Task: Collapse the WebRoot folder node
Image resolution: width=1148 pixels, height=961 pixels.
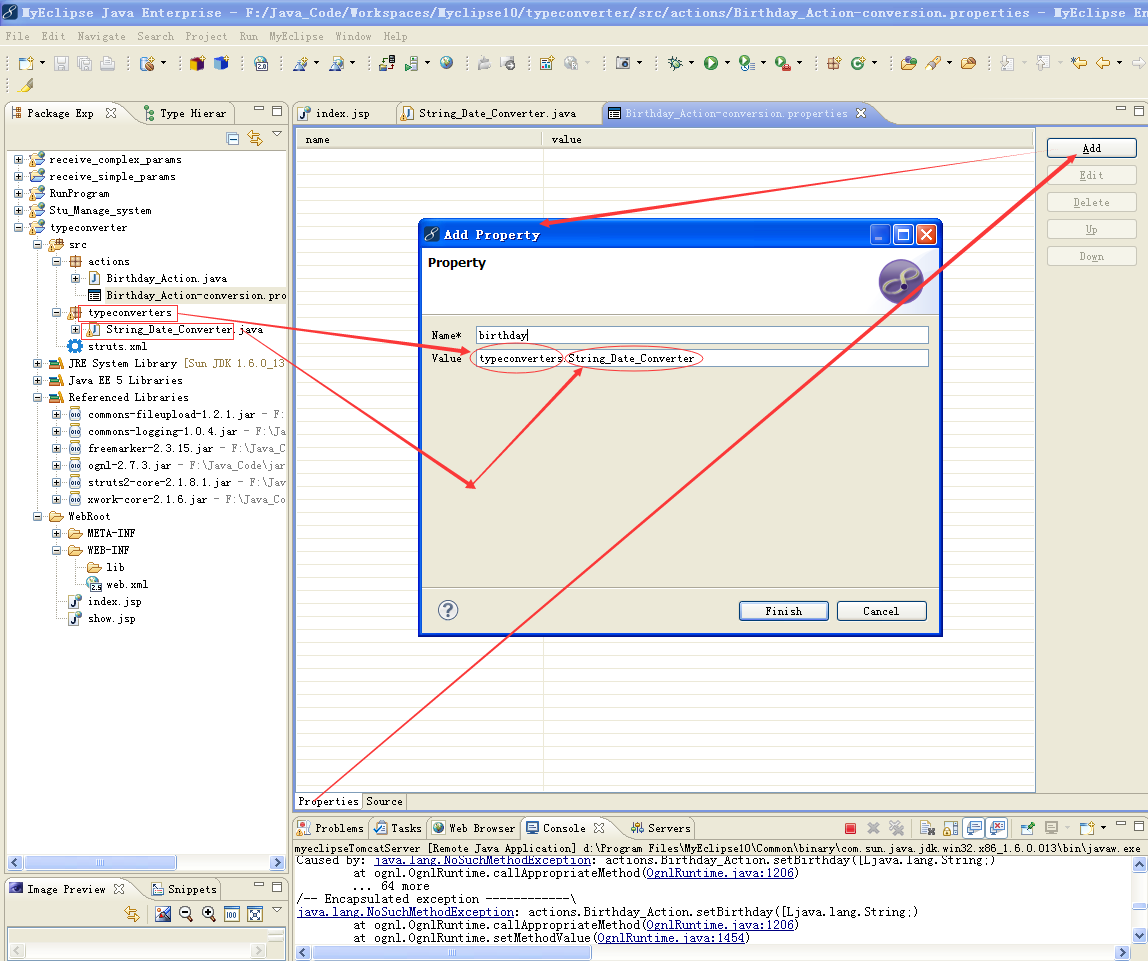Action: (x=37, y=517)
